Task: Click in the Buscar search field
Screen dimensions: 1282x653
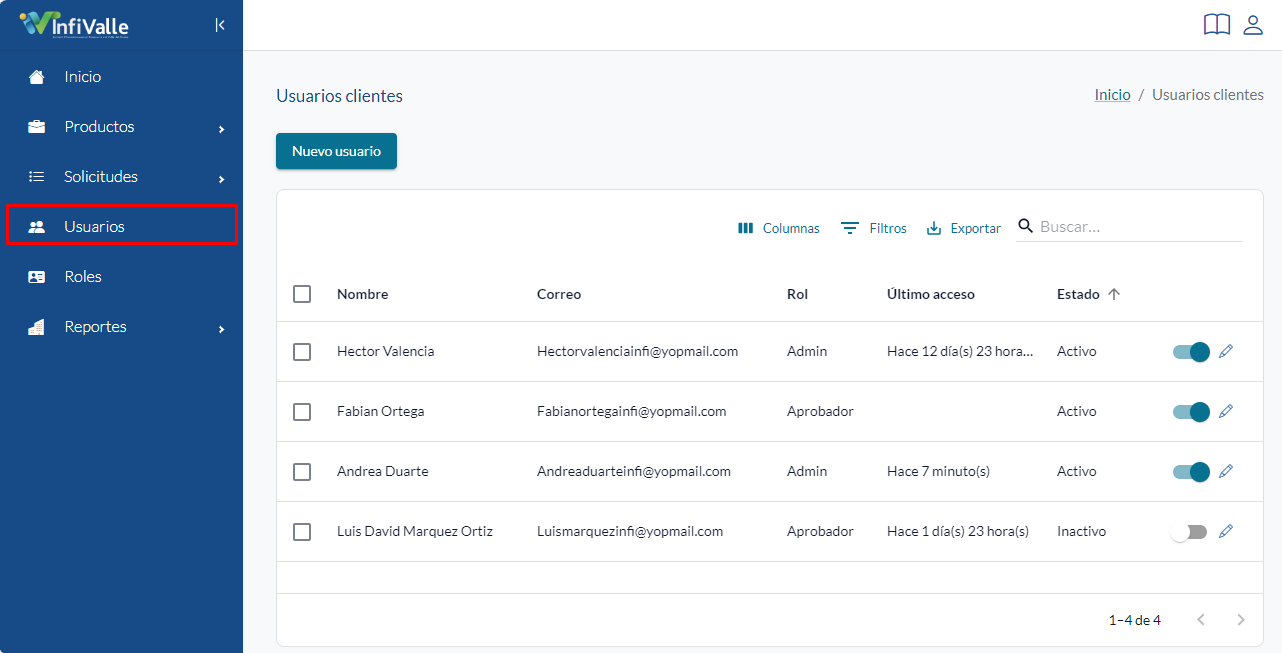Action: click(x=1140, y=226)
